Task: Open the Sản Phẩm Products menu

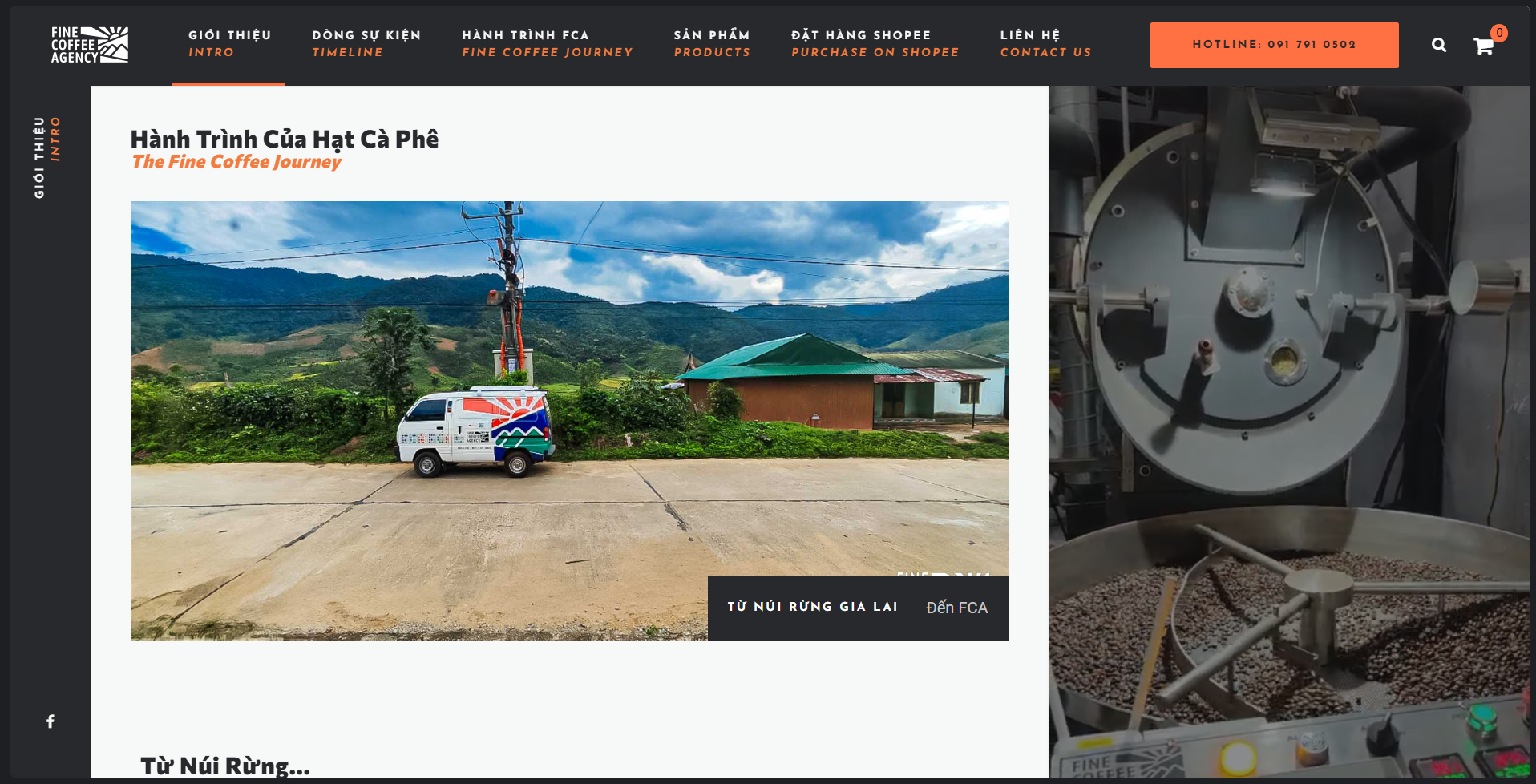Action: [x=712, y=43]
